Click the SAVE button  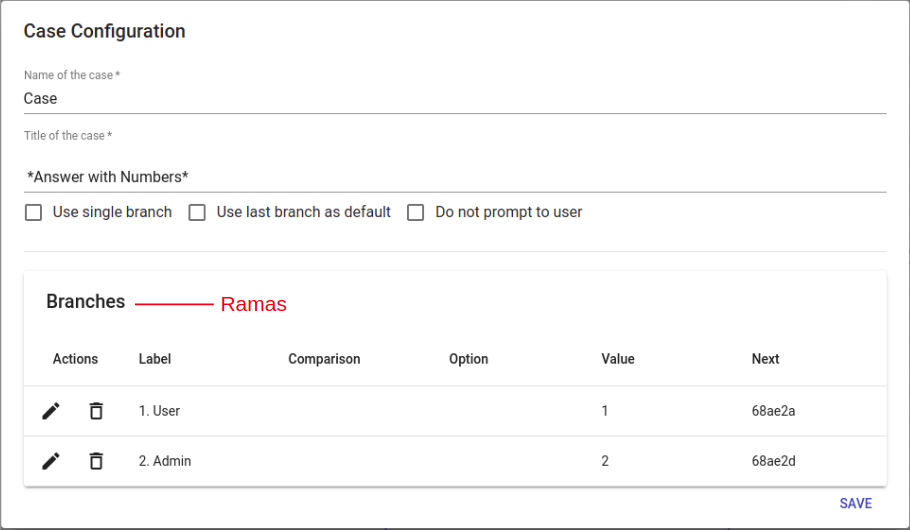point(855,504)
